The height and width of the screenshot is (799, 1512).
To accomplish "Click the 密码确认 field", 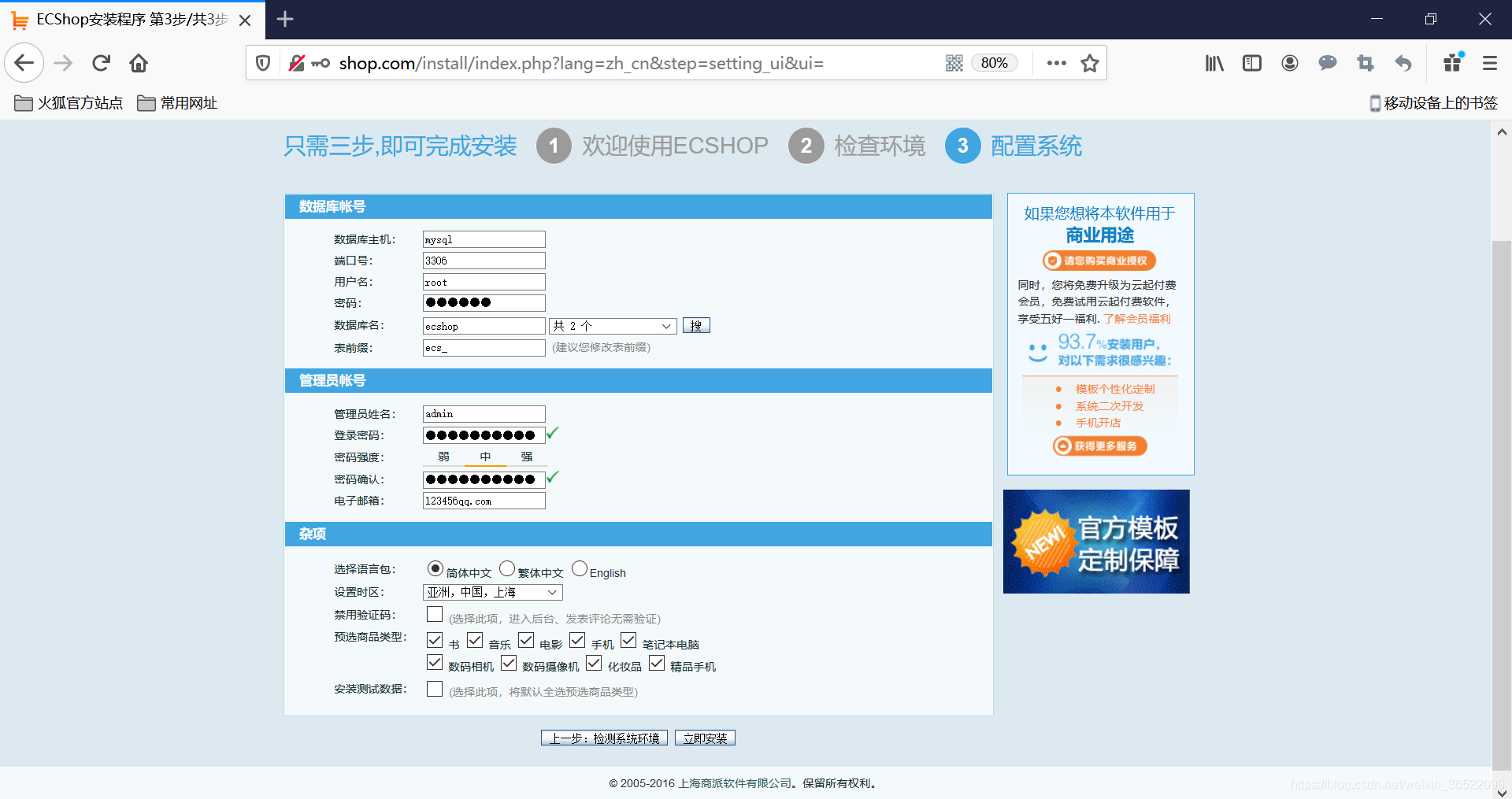I will click(x=484, y=479).
